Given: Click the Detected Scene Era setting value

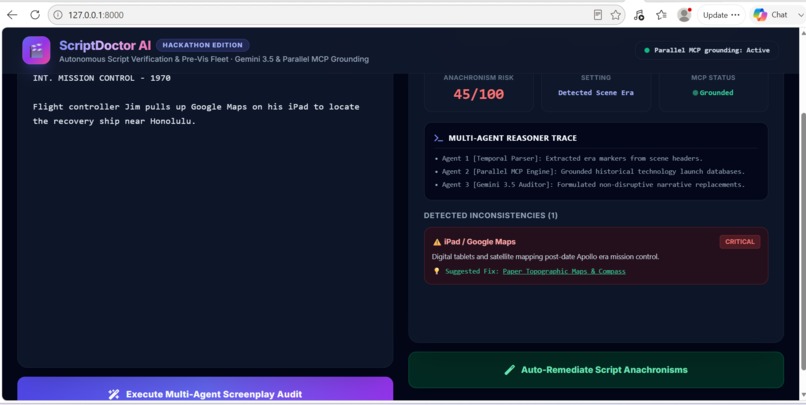Looking at the screenshot, I should 596,93.
